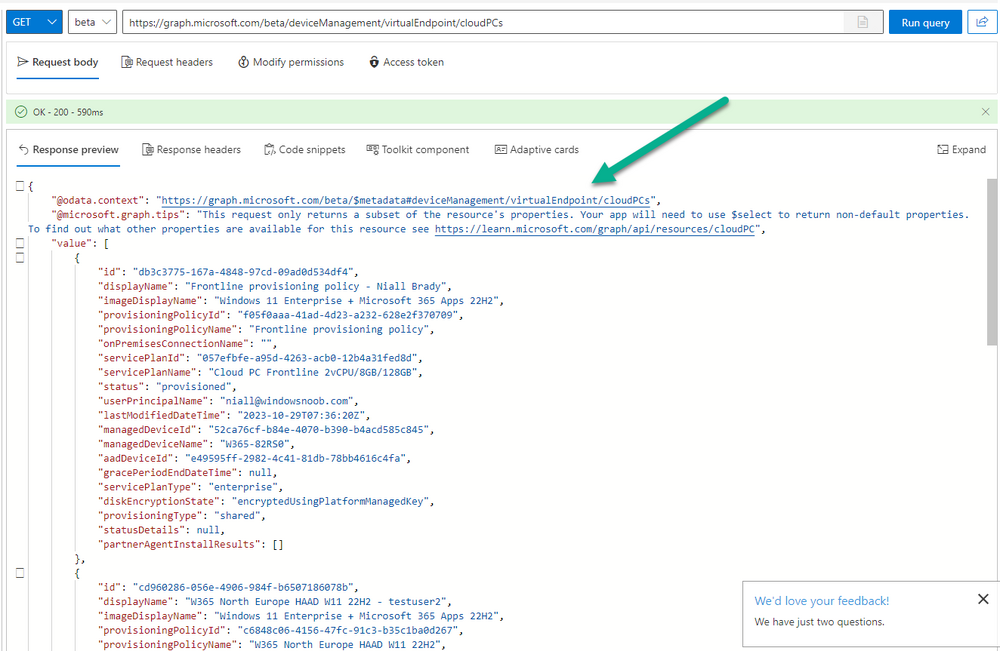Image resolution: width=1000 pixels, height=651 pixels.
Task: Click the managedDeviceId value "52ca76cf-b84e-4070-b390-b4acd585c845"
Action: pos(318,430)
